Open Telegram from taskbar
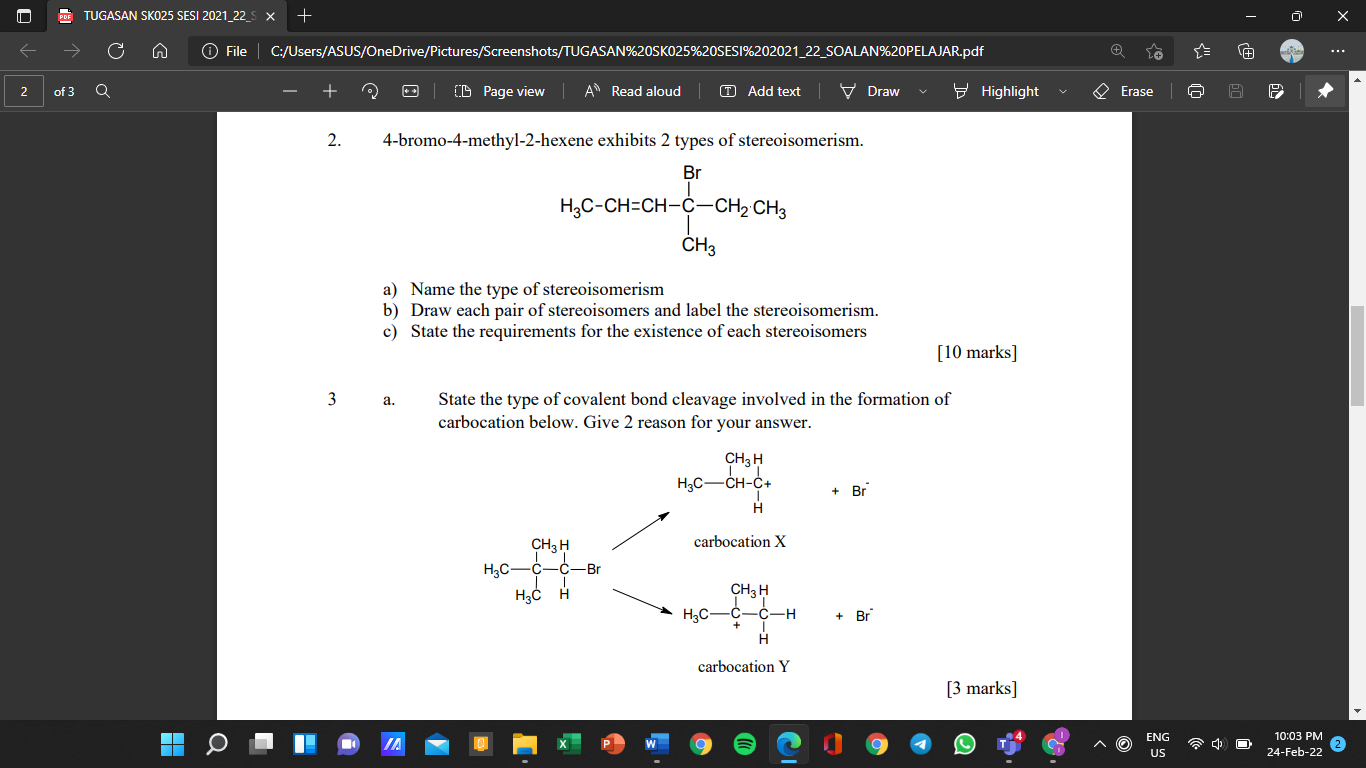The image size is (1366, 768). pyautogui.click(x=920, y=744)
